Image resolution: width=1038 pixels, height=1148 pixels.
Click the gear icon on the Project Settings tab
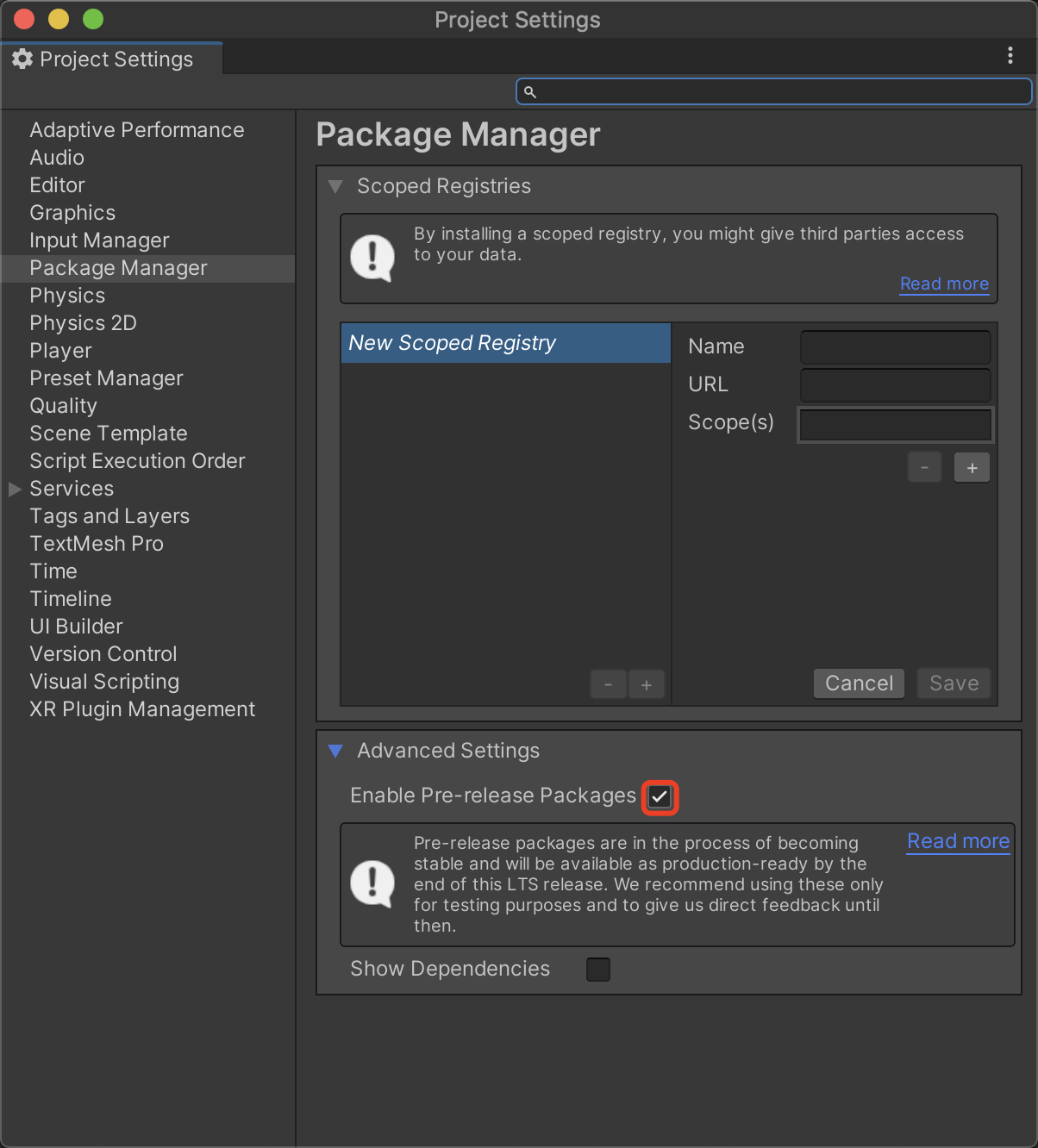tap(22, 59)
